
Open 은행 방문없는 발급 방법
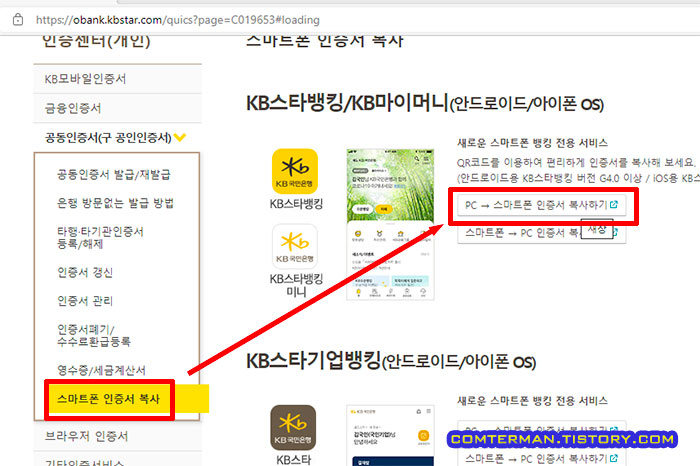115,203
